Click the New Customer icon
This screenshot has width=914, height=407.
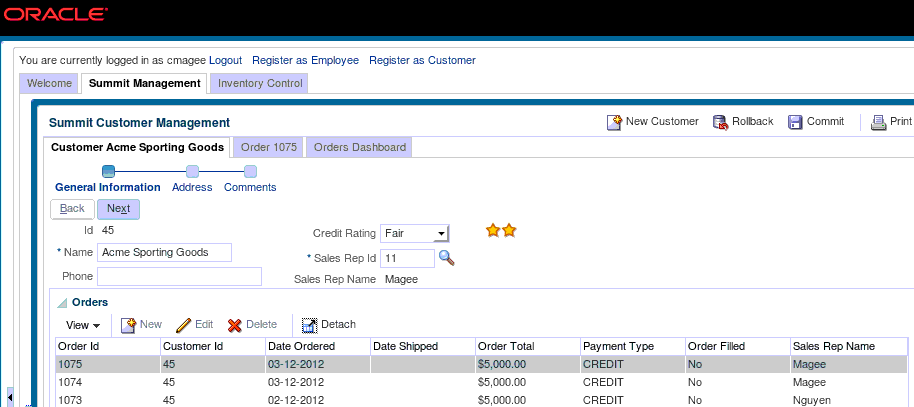tap(614, 122)
